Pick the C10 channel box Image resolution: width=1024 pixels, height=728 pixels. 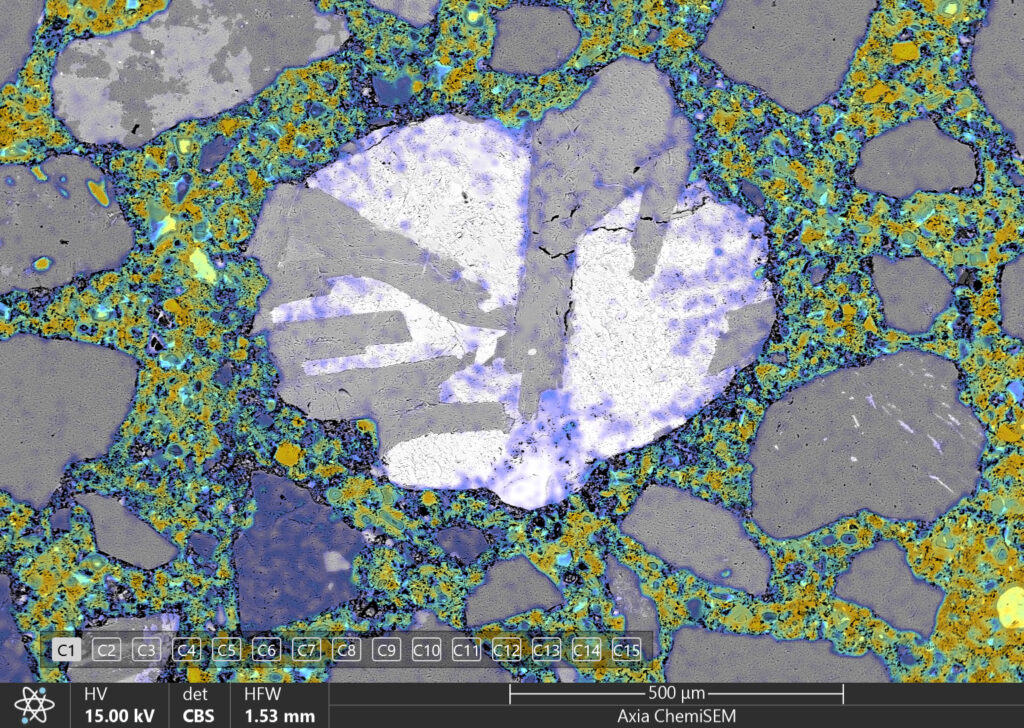[427, 650]
